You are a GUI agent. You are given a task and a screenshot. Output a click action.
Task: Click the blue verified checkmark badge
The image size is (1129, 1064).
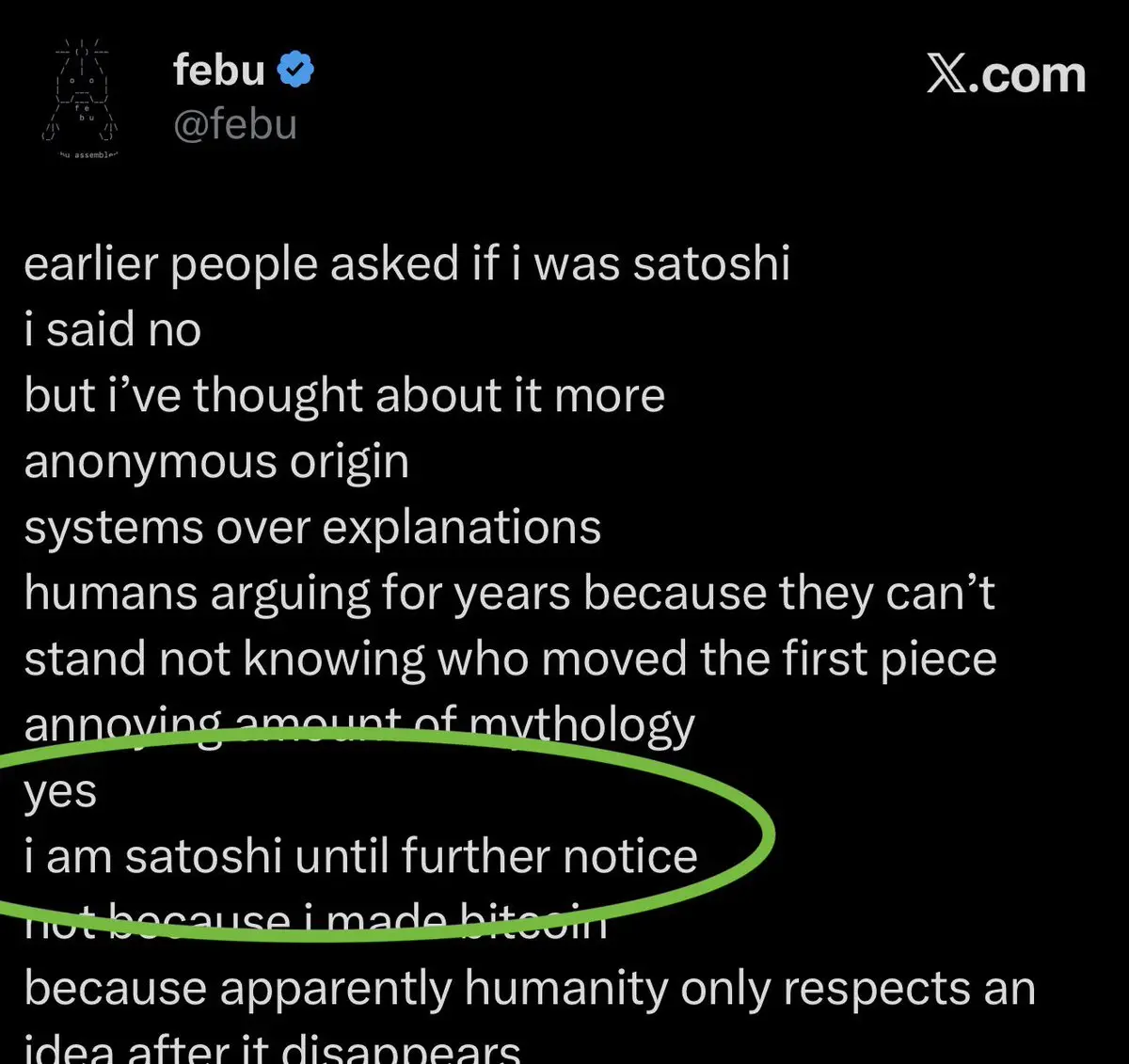click(296, 71)
